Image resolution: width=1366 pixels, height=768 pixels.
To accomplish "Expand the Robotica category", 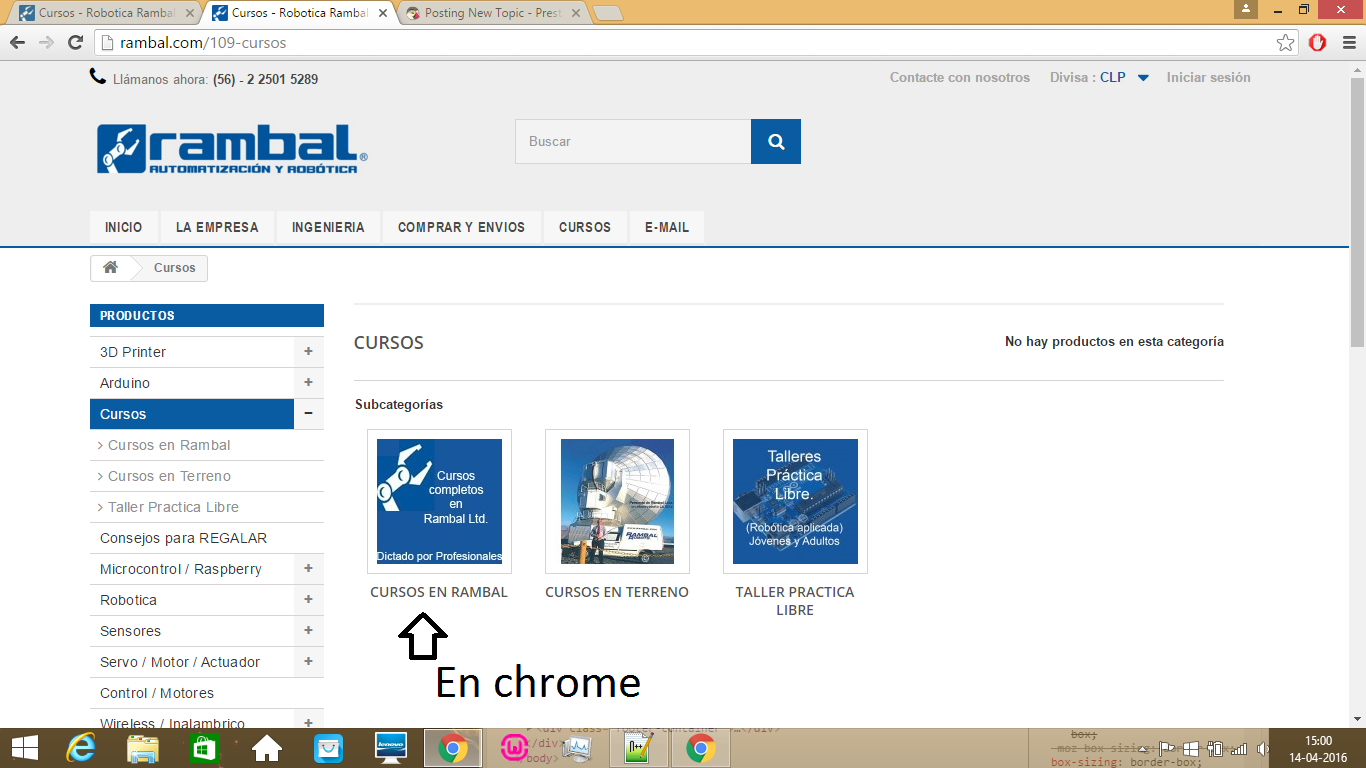I will coord(308,600).
